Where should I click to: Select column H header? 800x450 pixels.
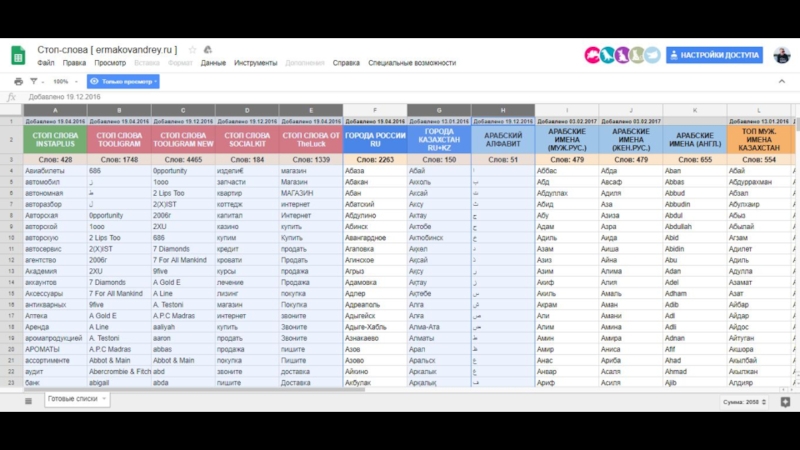click(503, 110)
